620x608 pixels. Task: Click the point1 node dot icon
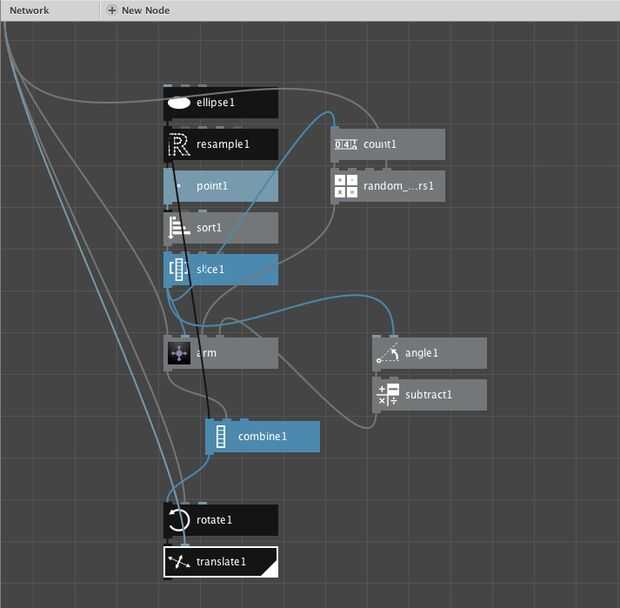click(179, 186)
